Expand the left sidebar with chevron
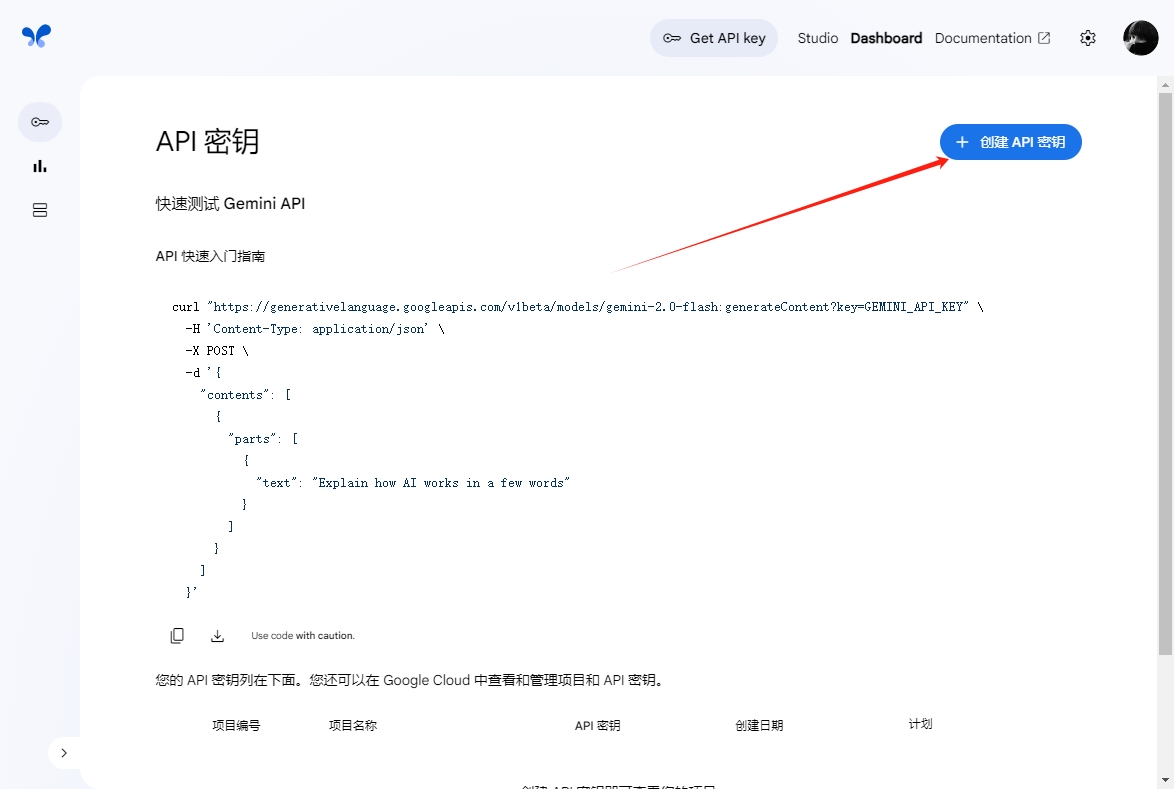The image size is (1174, 789). 64,753
